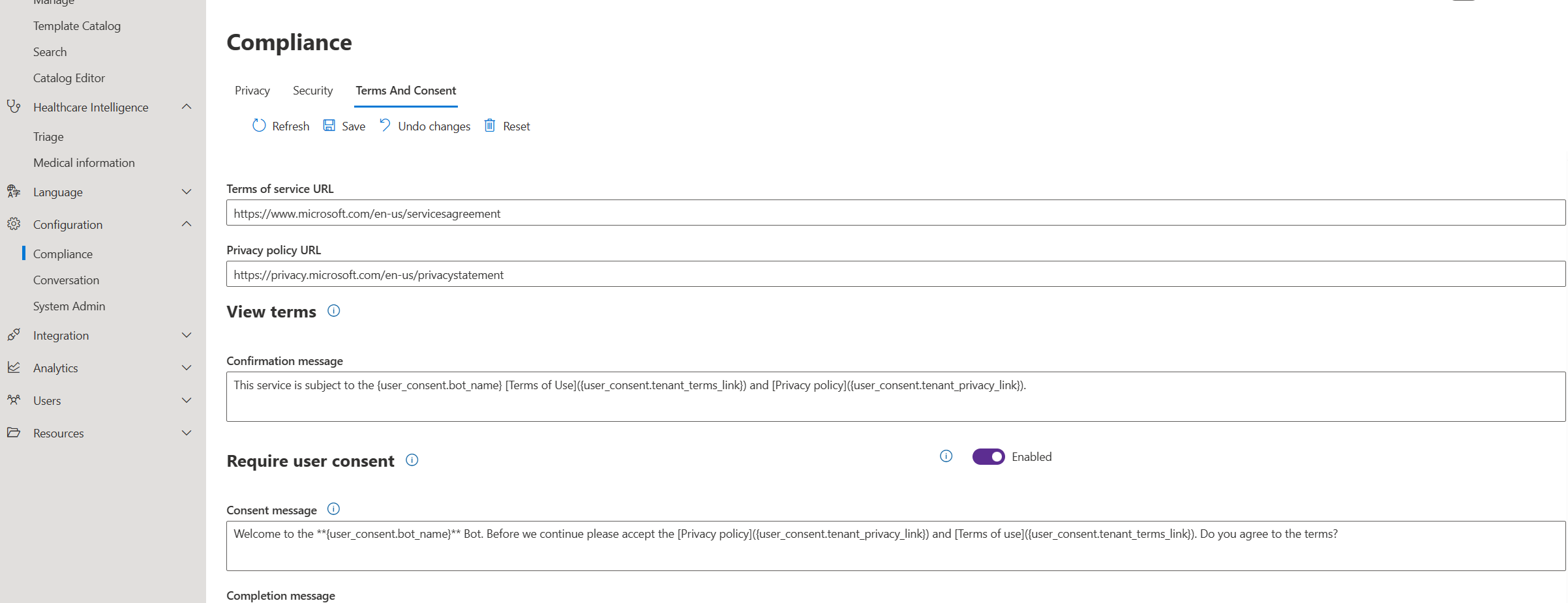Screen dimensions: 1568x603
Task: Select the Healthcare Intelligence stethoscope icon
Action: click(14, 106)
